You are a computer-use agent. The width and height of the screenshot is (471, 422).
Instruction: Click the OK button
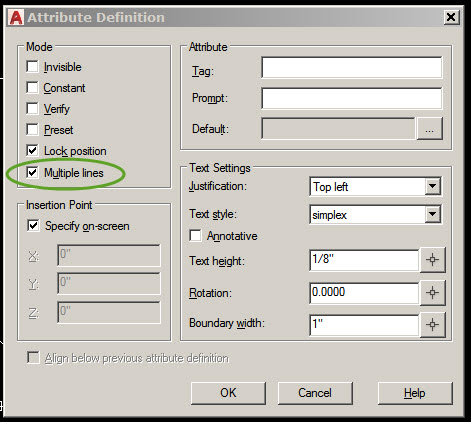click(x=228, y=393)
